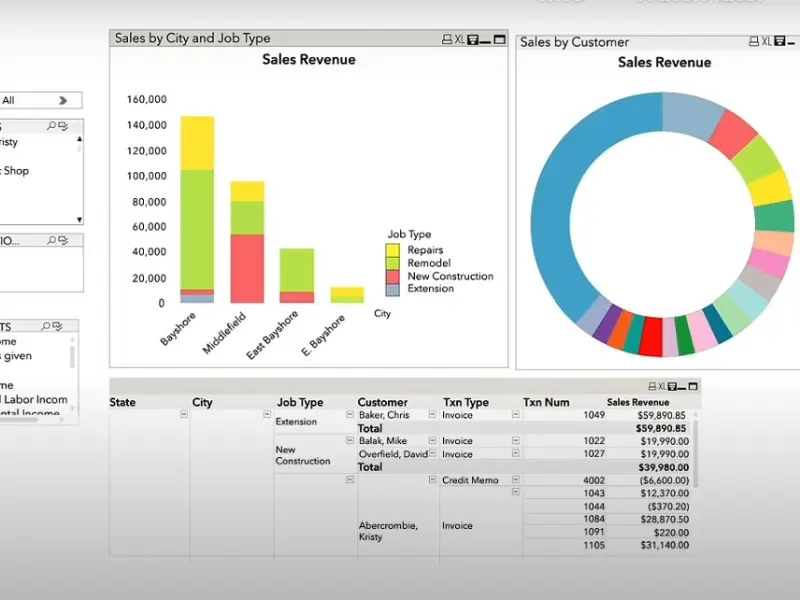Print the Sales by Customer donut chart

[x=753, y=42]
